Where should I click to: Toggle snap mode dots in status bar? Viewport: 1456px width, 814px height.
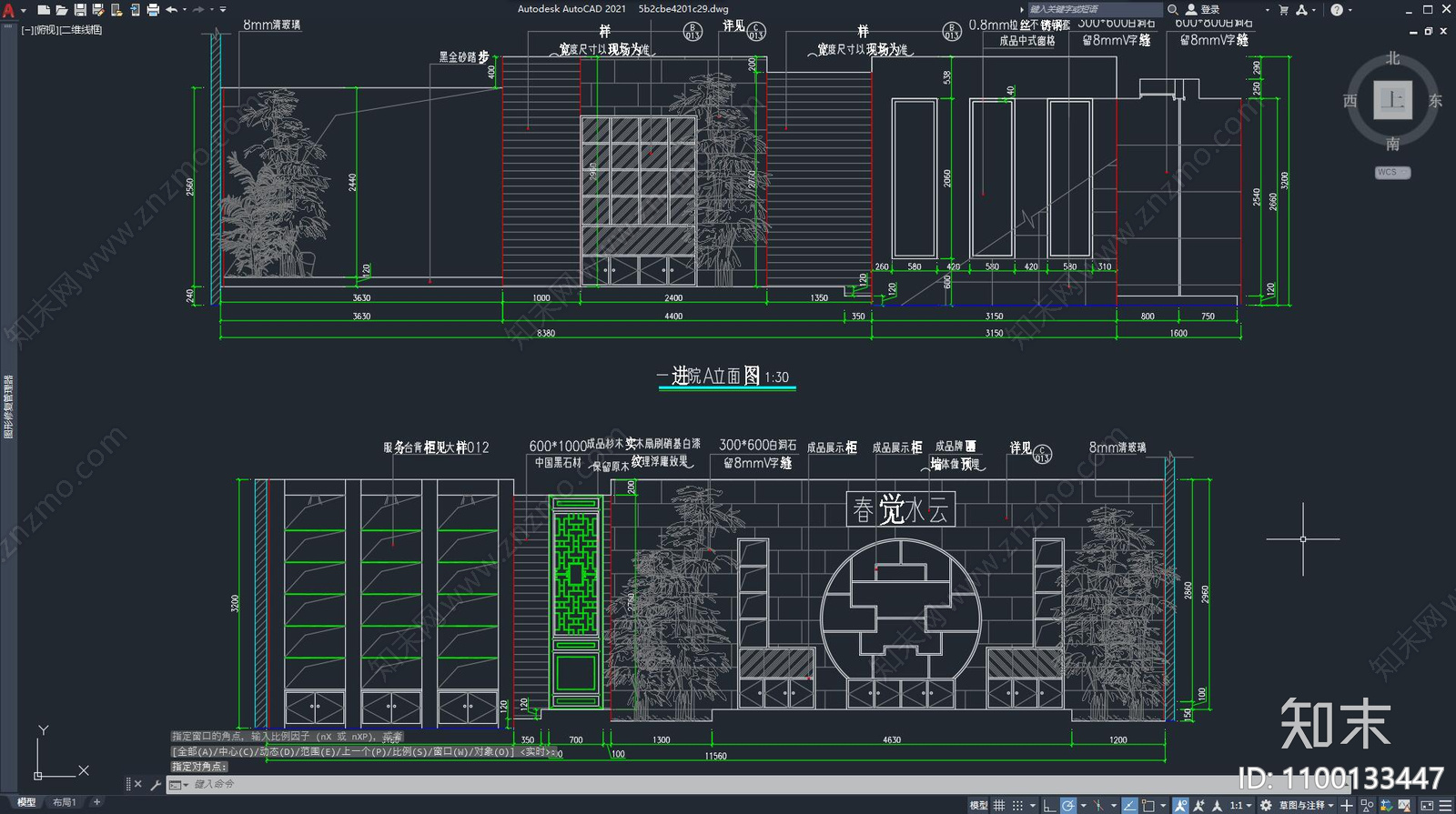1018,805
